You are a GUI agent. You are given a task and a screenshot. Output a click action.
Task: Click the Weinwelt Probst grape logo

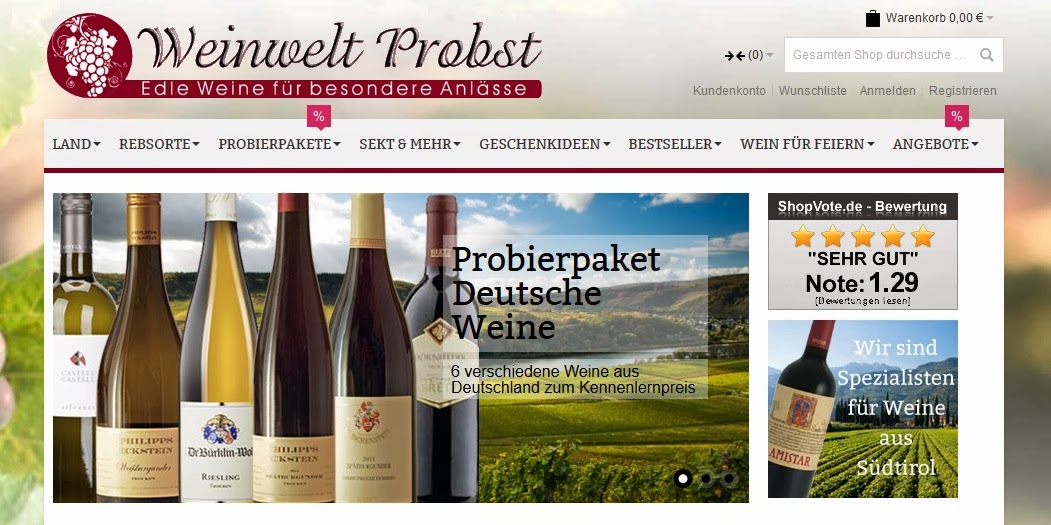(89, 56)
